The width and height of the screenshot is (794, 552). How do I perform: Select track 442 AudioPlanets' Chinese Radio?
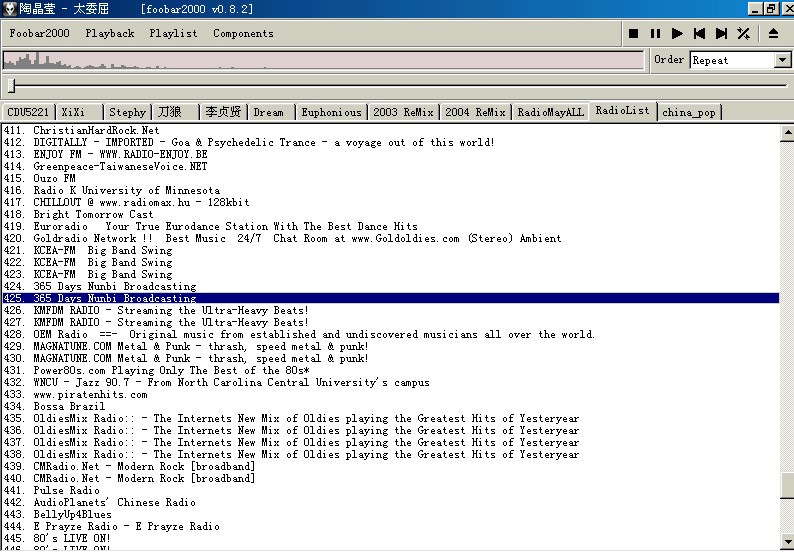point(390,503)
